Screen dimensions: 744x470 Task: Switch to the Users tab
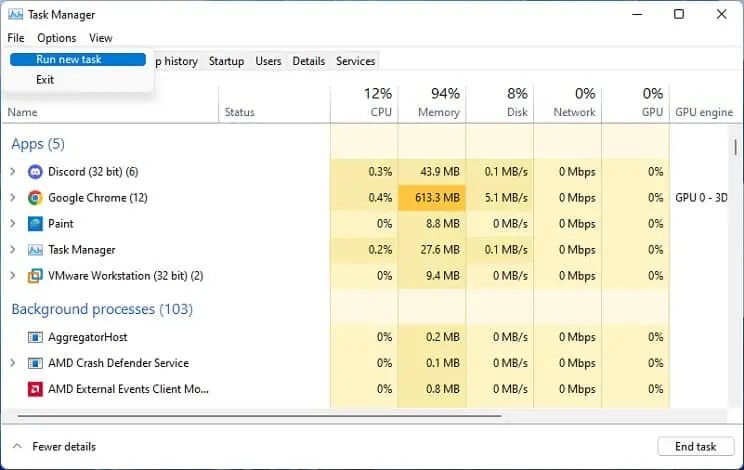tap(268, 61)
